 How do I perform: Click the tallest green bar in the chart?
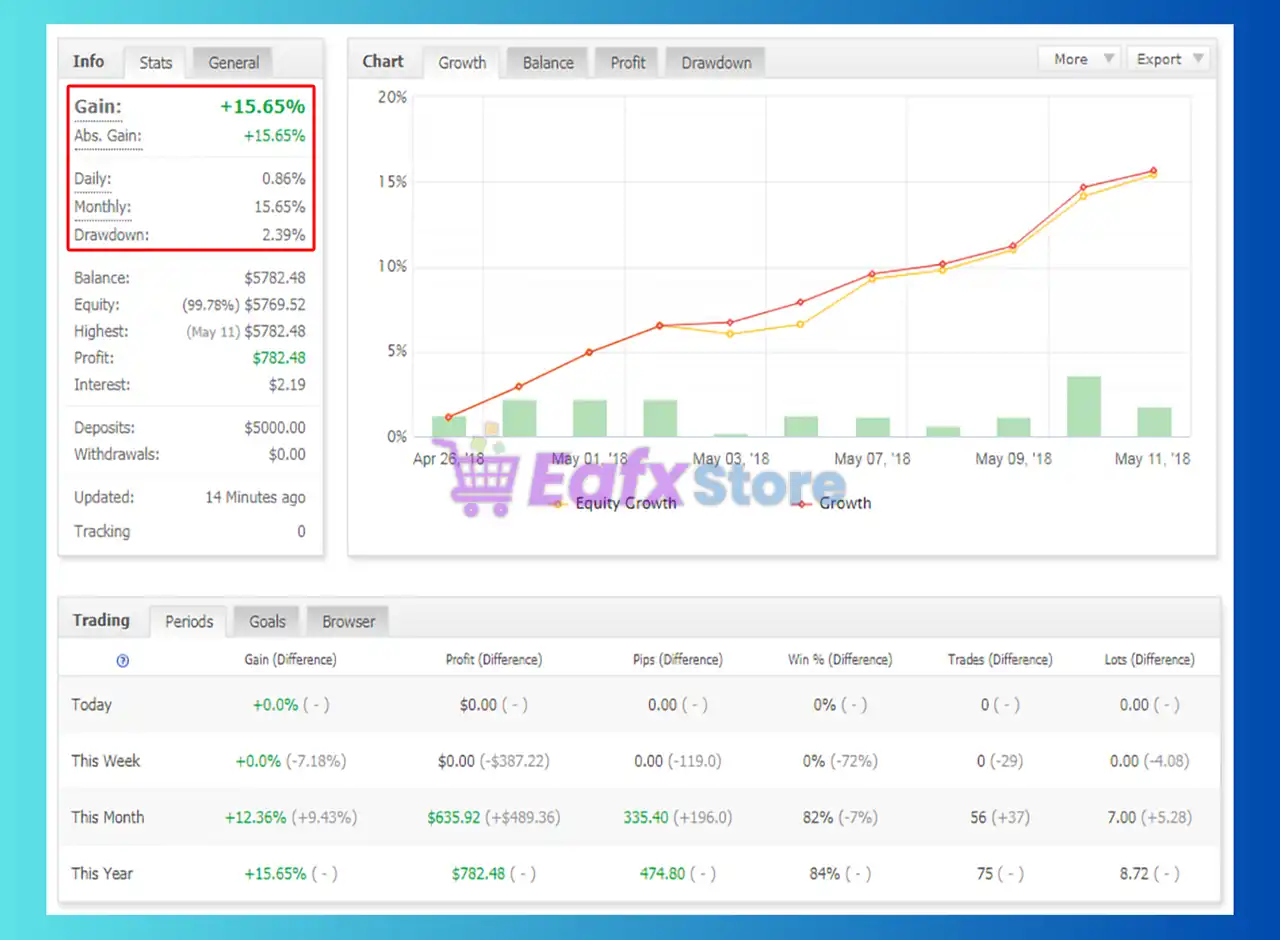1084,406
